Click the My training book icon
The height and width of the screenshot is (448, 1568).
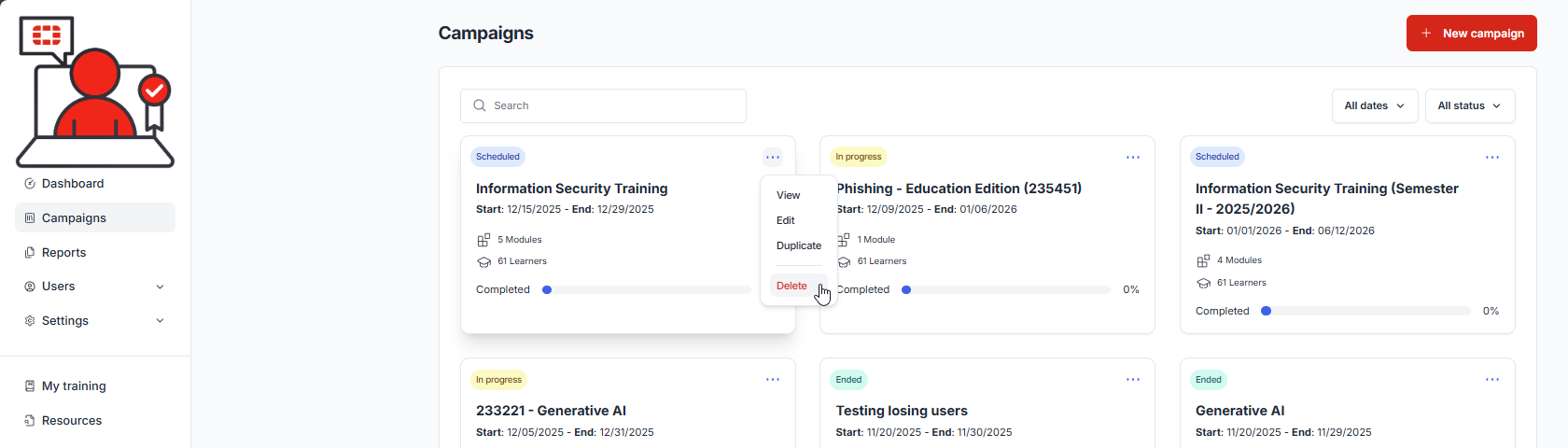30,386
